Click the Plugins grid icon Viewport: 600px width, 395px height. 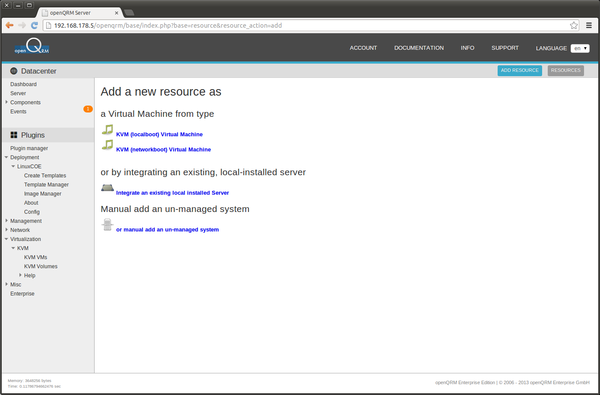14,135
